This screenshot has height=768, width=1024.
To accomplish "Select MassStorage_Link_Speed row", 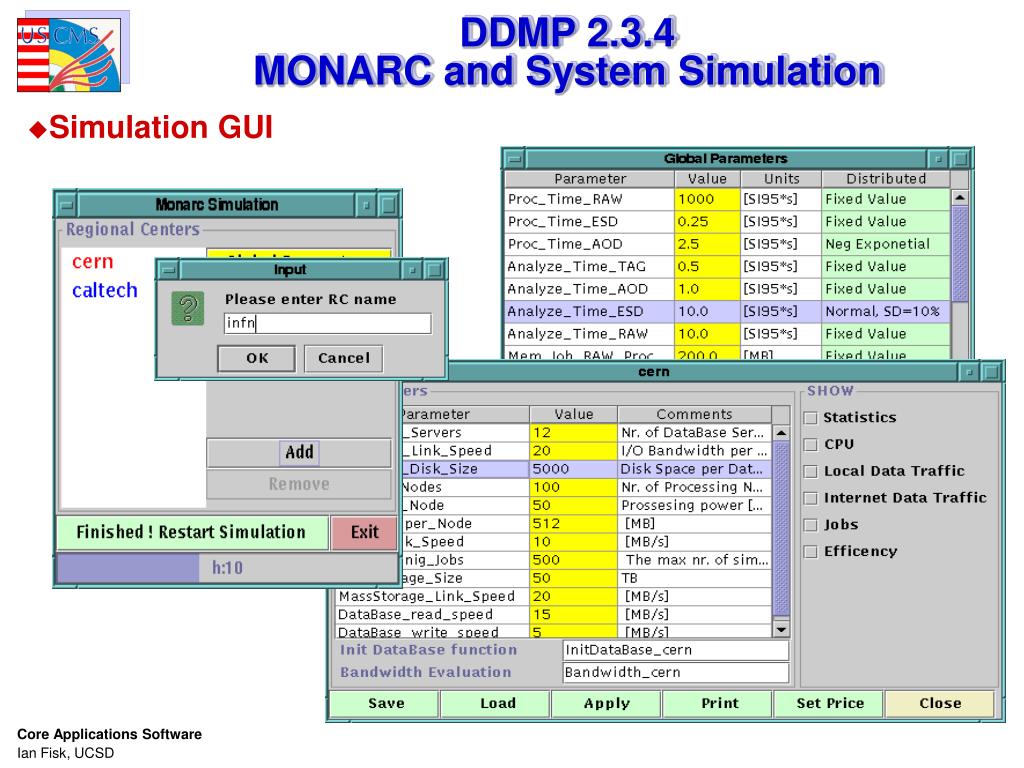I will tap(554, 596).
